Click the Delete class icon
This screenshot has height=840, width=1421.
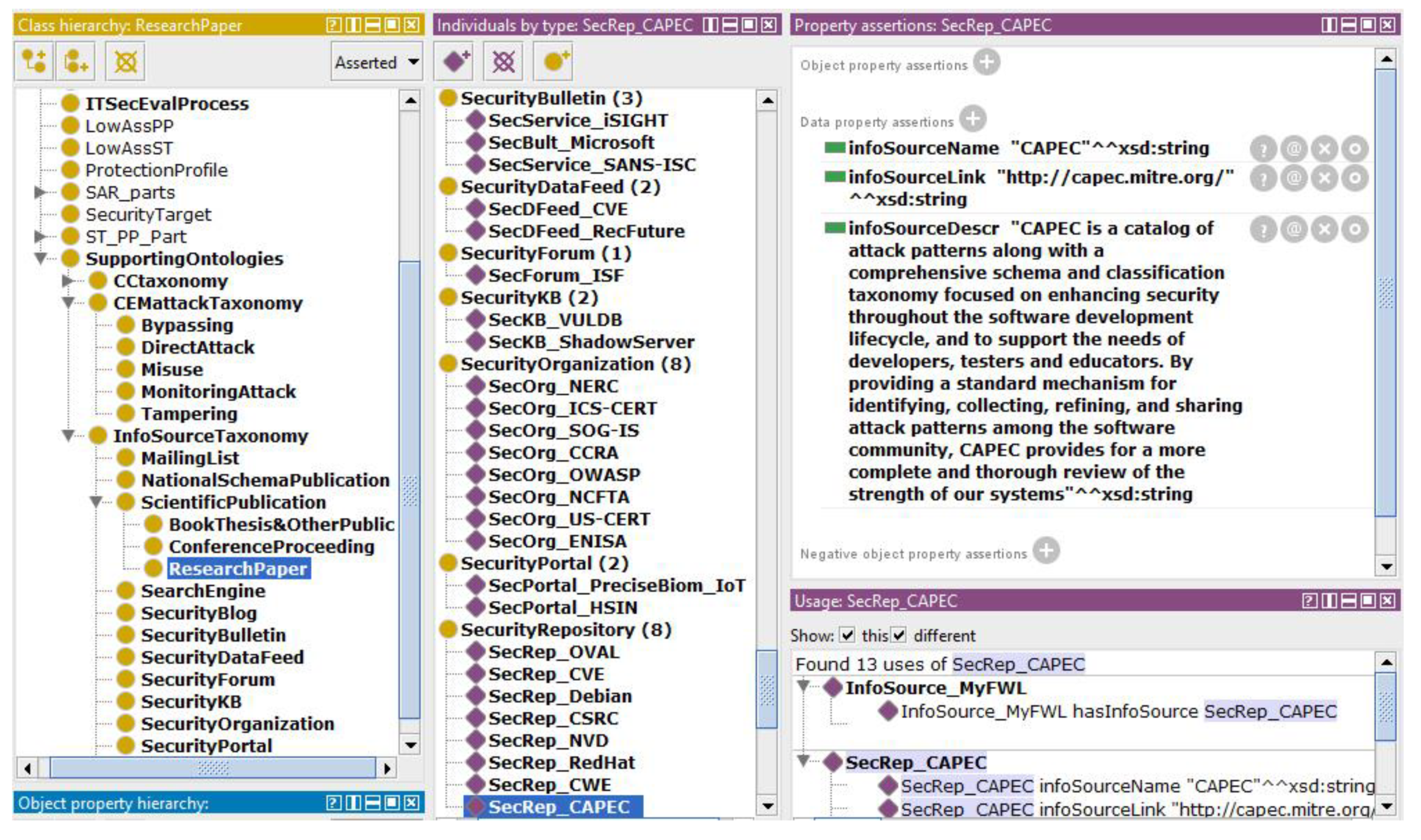point(125,61)
